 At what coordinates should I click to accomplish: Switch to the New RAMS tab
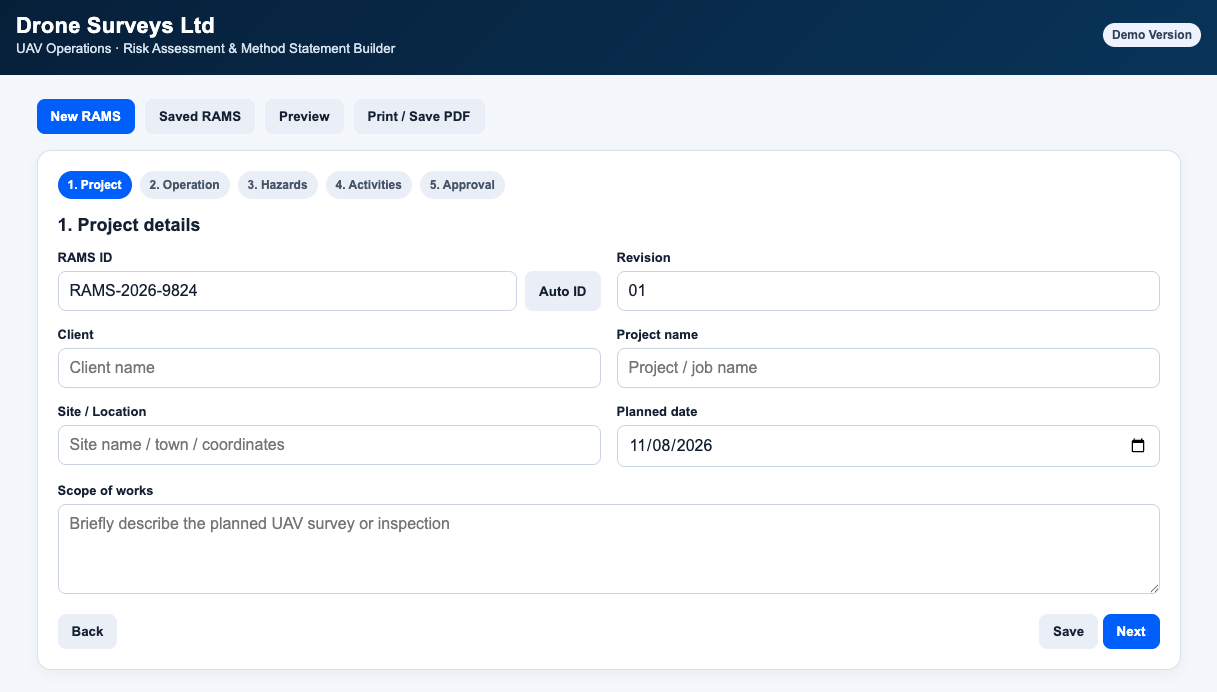click(x=86, y=116)
